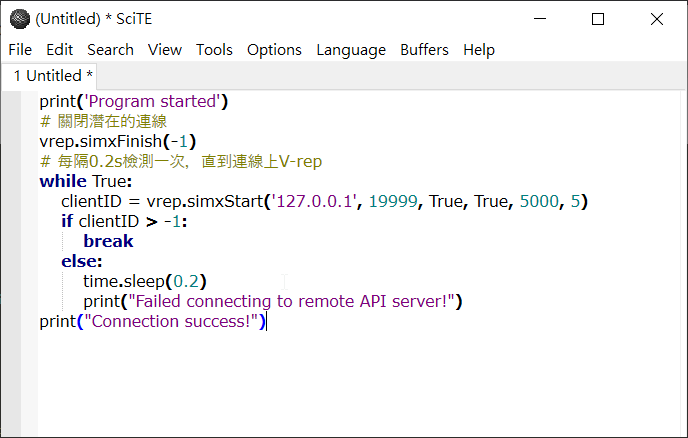Minimize the SciTE window
This screenshot has height=438, width=688.
[540, 18]
